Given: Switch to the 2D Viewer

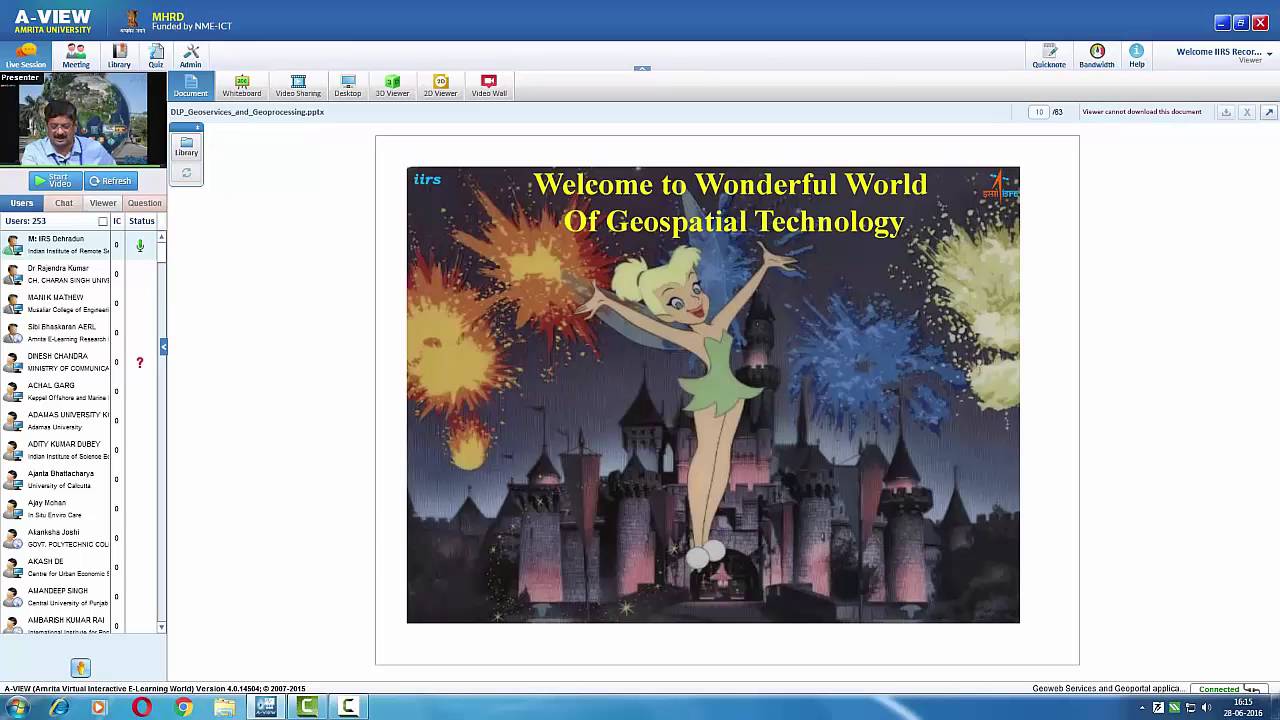Looking at the screenshot, I should 440,86.
